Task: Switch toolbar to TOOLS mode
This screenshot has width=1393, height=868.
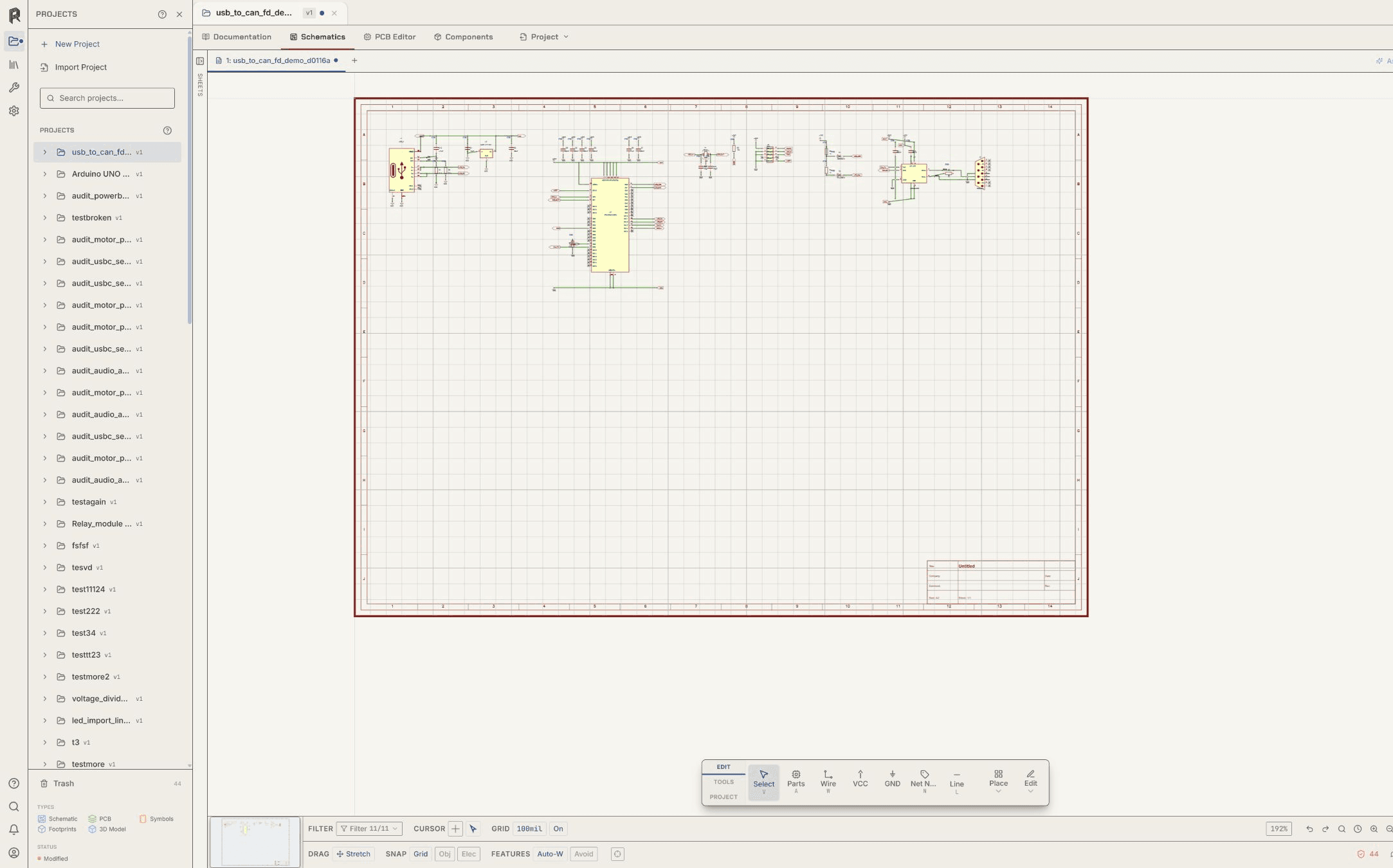Action: click(724, 782)
